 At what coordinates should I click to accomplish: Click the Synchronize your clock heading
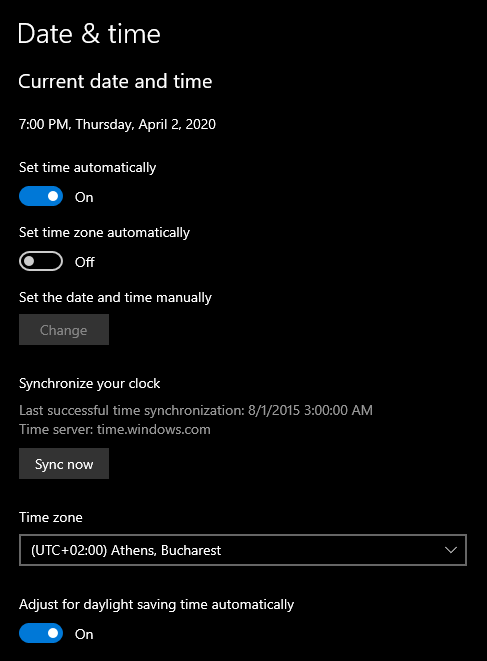pyautogui.click(x=89, y=384)
